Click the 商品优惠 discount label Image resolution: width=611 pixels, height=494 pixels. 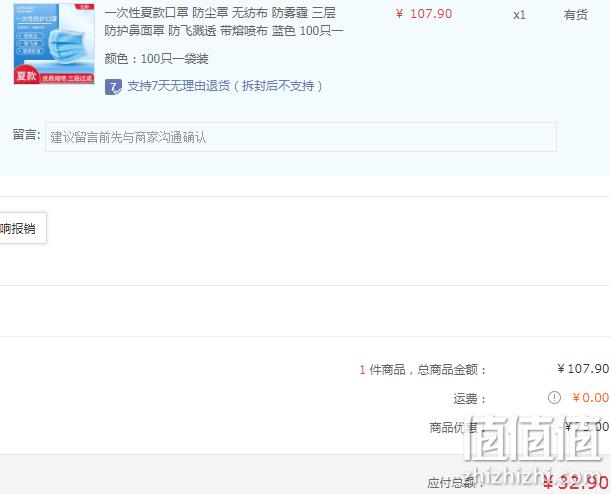(x=454, y=427)
